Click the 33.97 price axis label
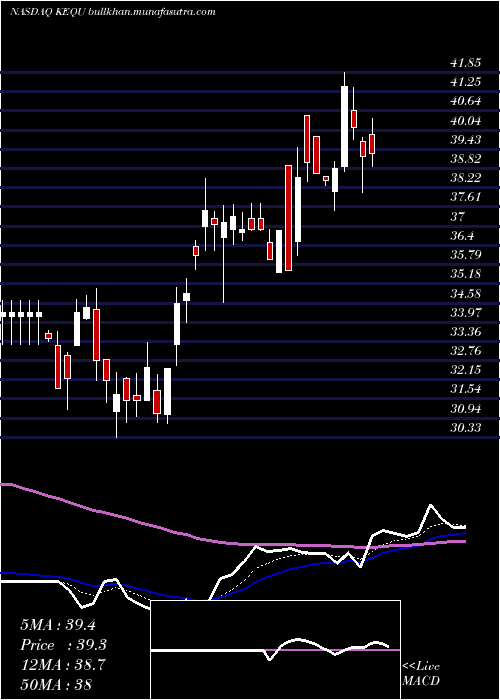500x700 pixels. coord(466,313)
